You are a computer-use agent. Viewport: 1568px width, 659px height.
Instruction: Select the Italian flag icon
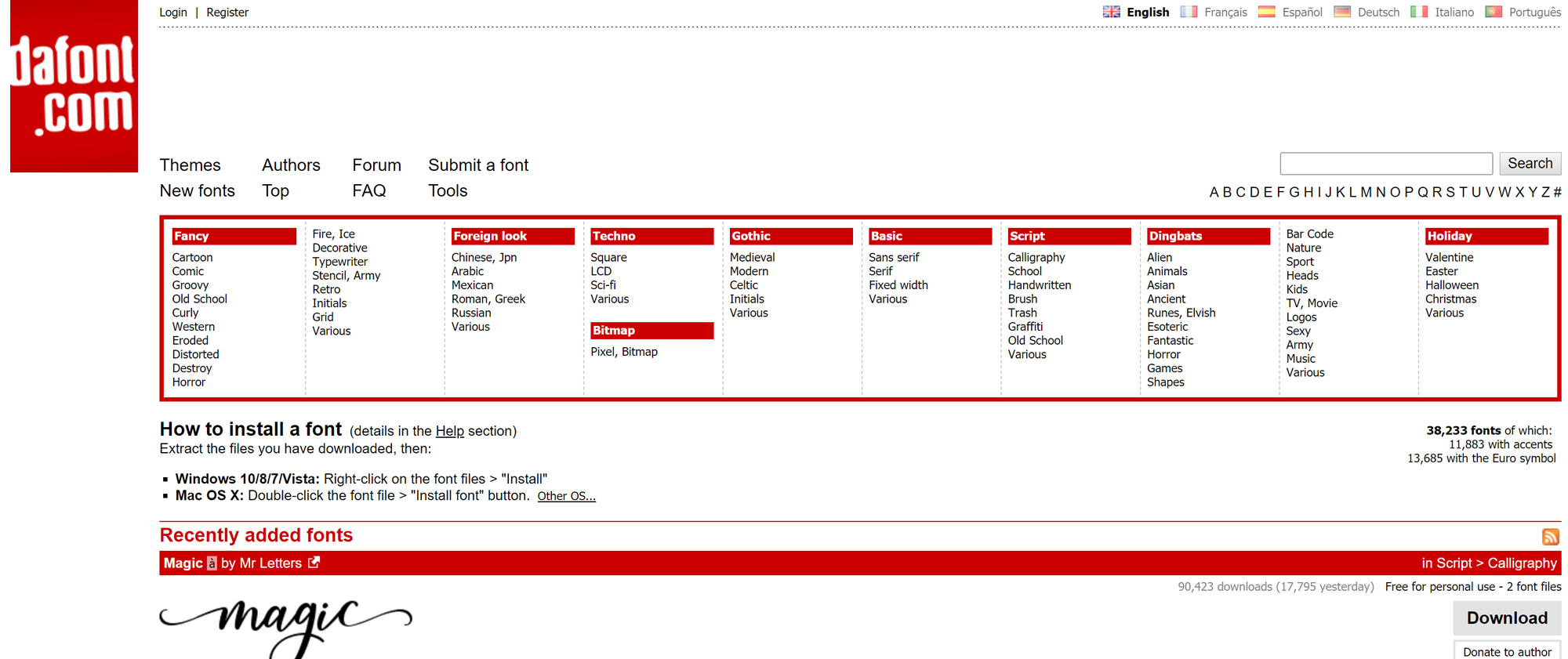(1418, 12)
